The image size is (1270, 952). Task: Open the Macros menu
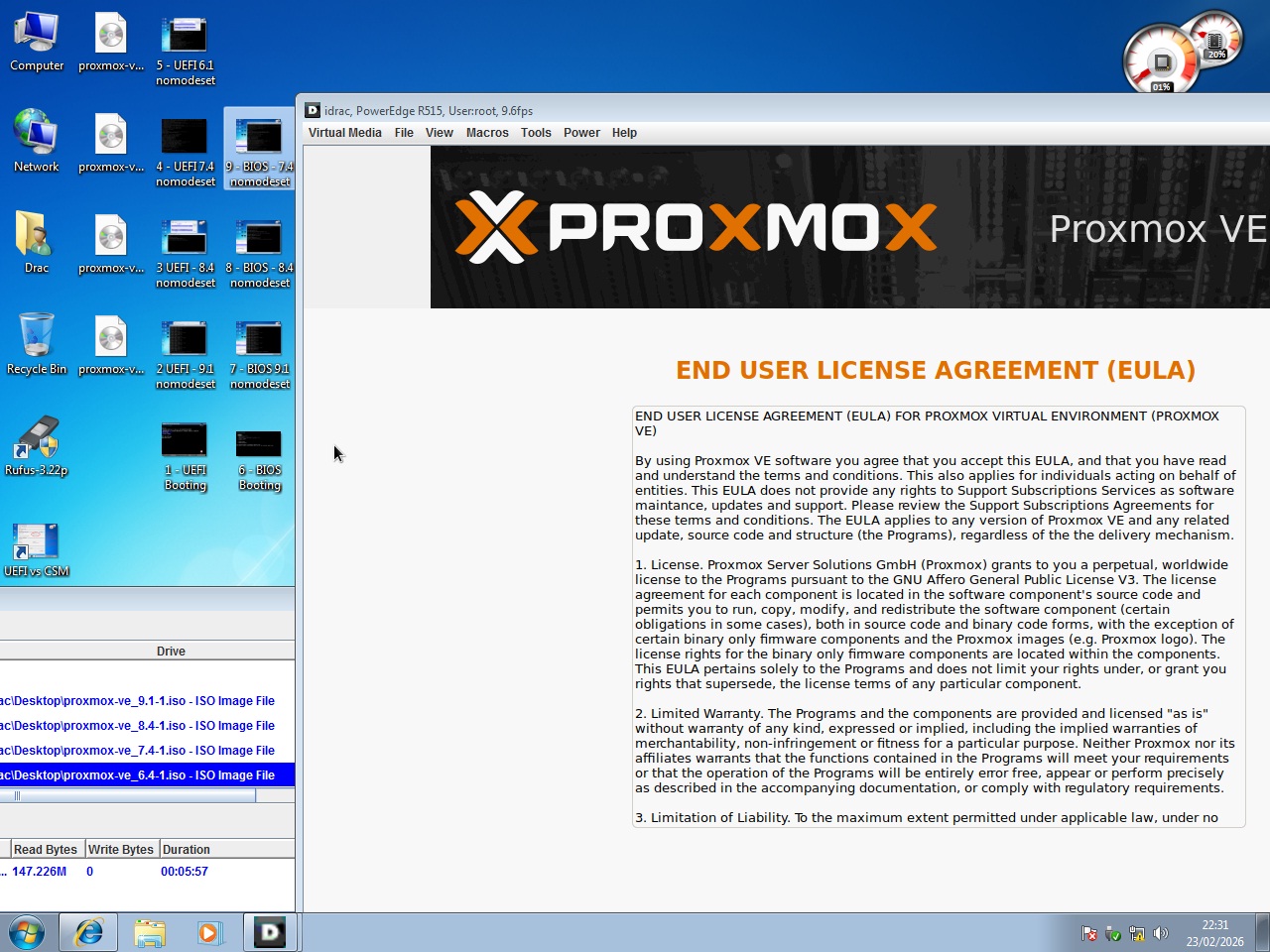487,133
